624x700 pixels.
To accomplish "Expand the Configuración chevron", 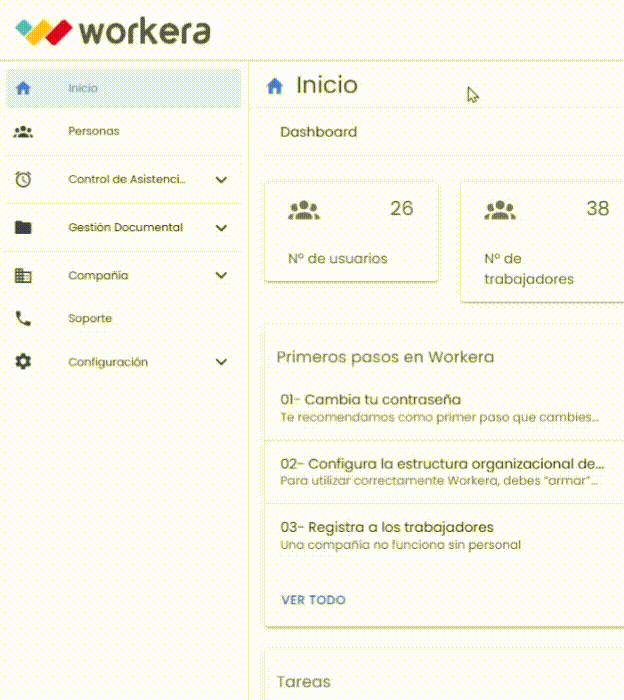I will tap(221, 362).
